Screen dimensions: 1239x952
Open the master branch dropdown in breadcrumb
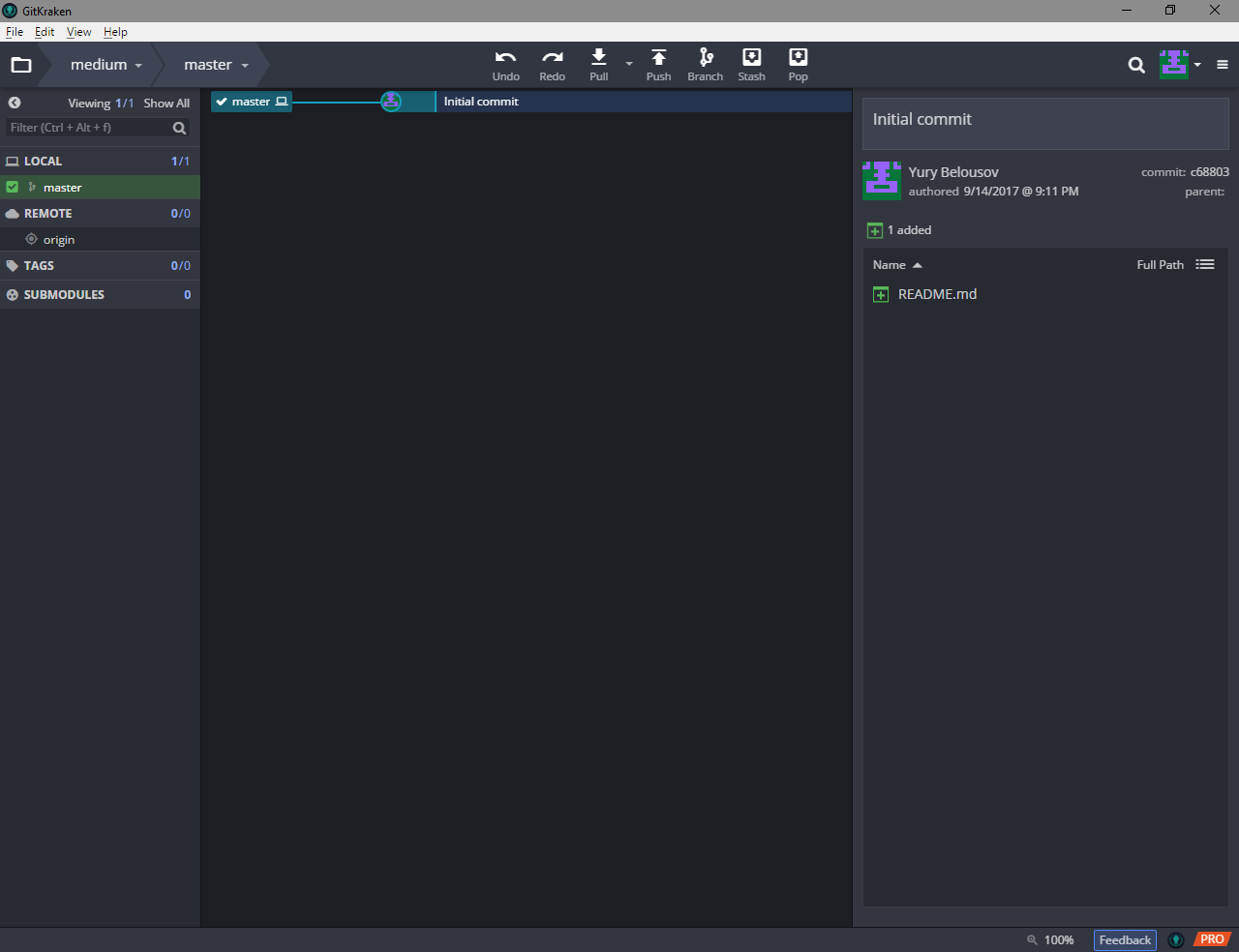pos(214,64)
